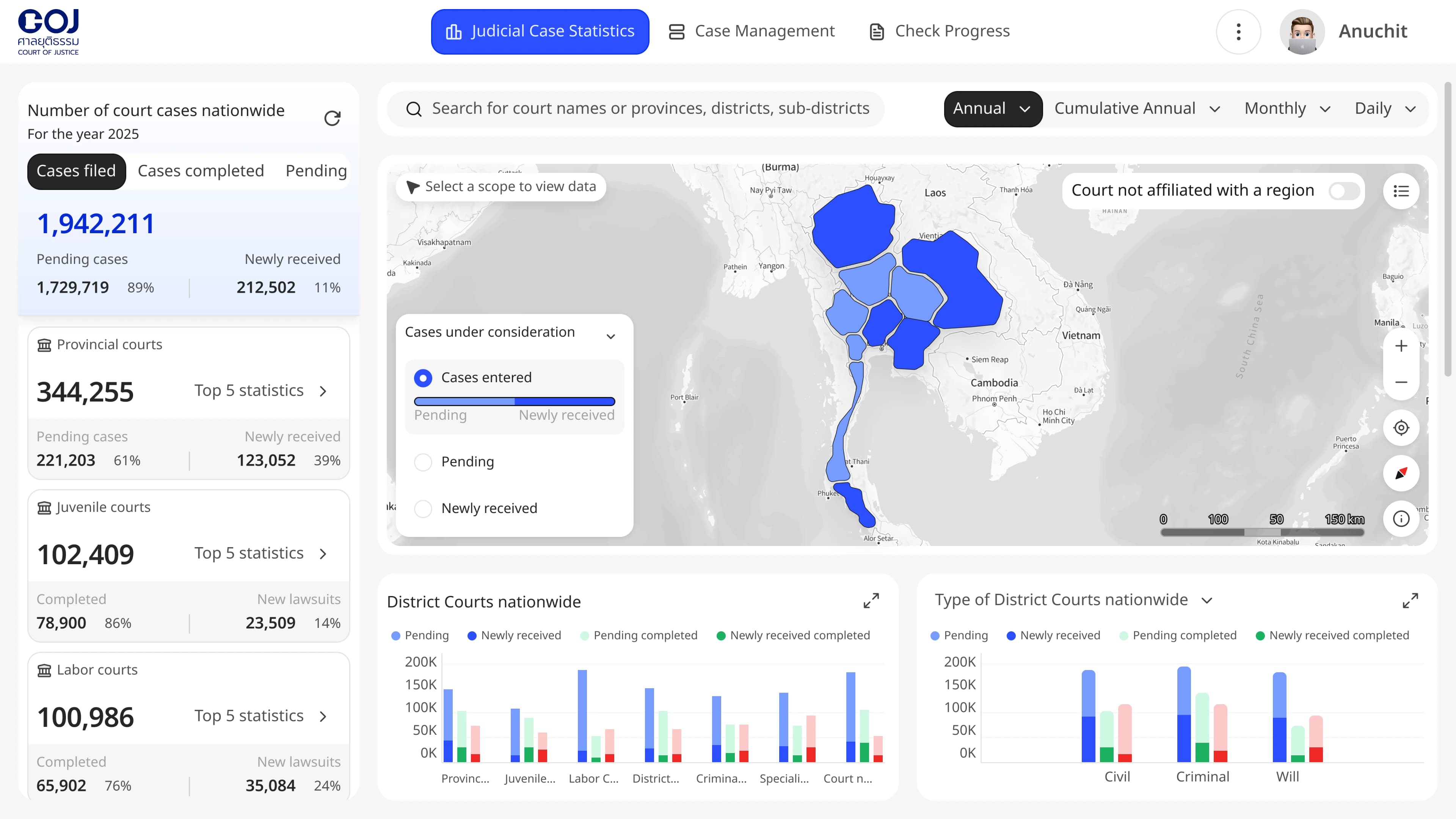Image resolution: width=1456 pixels, height=819 pixels.
Task: Click the Check Progress document icon
Action: point(877,31)
